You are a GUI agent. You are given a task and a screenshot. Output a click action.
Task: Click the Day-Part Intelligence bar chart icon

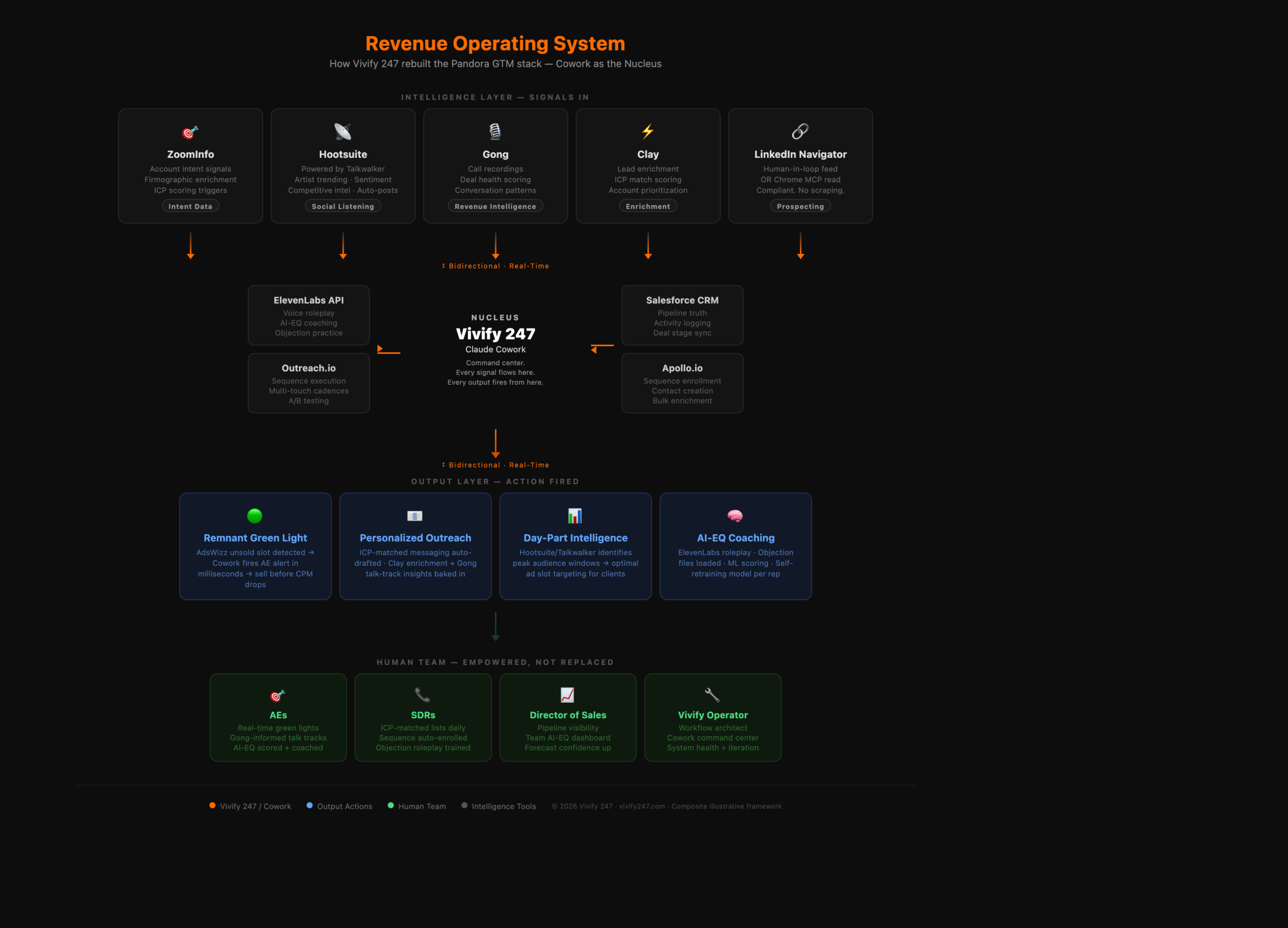[x=575, y=516]
